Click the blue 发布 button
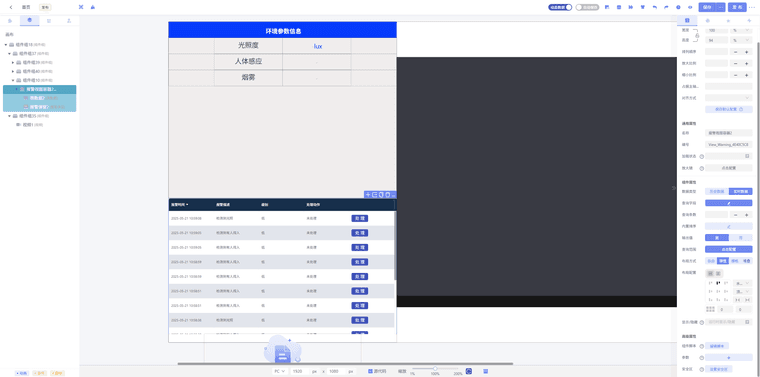 pyautogui.click(x=737, y=7)
